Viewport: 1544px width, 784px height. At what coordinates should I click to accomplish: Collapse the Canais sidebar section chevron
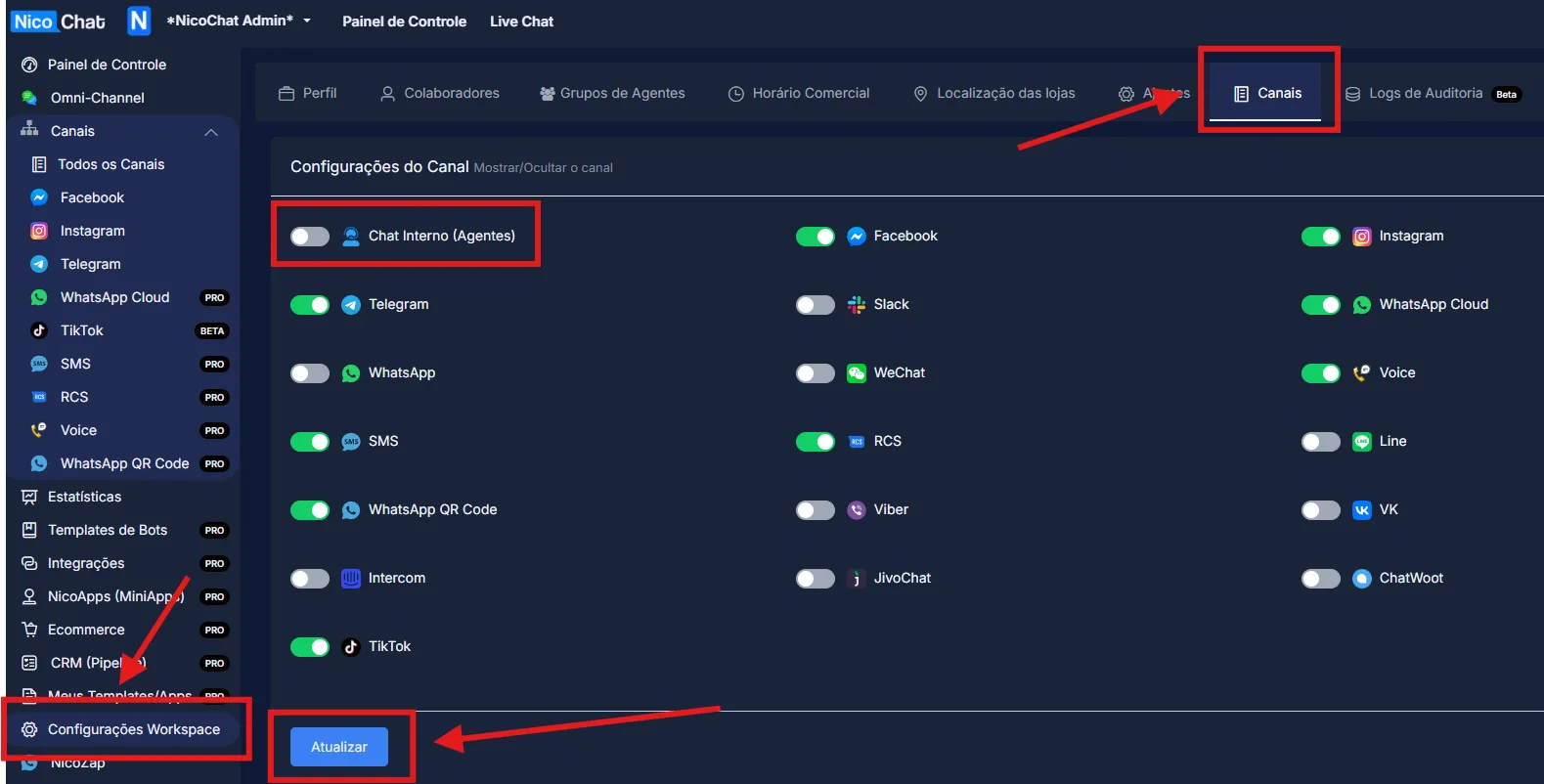211,132
